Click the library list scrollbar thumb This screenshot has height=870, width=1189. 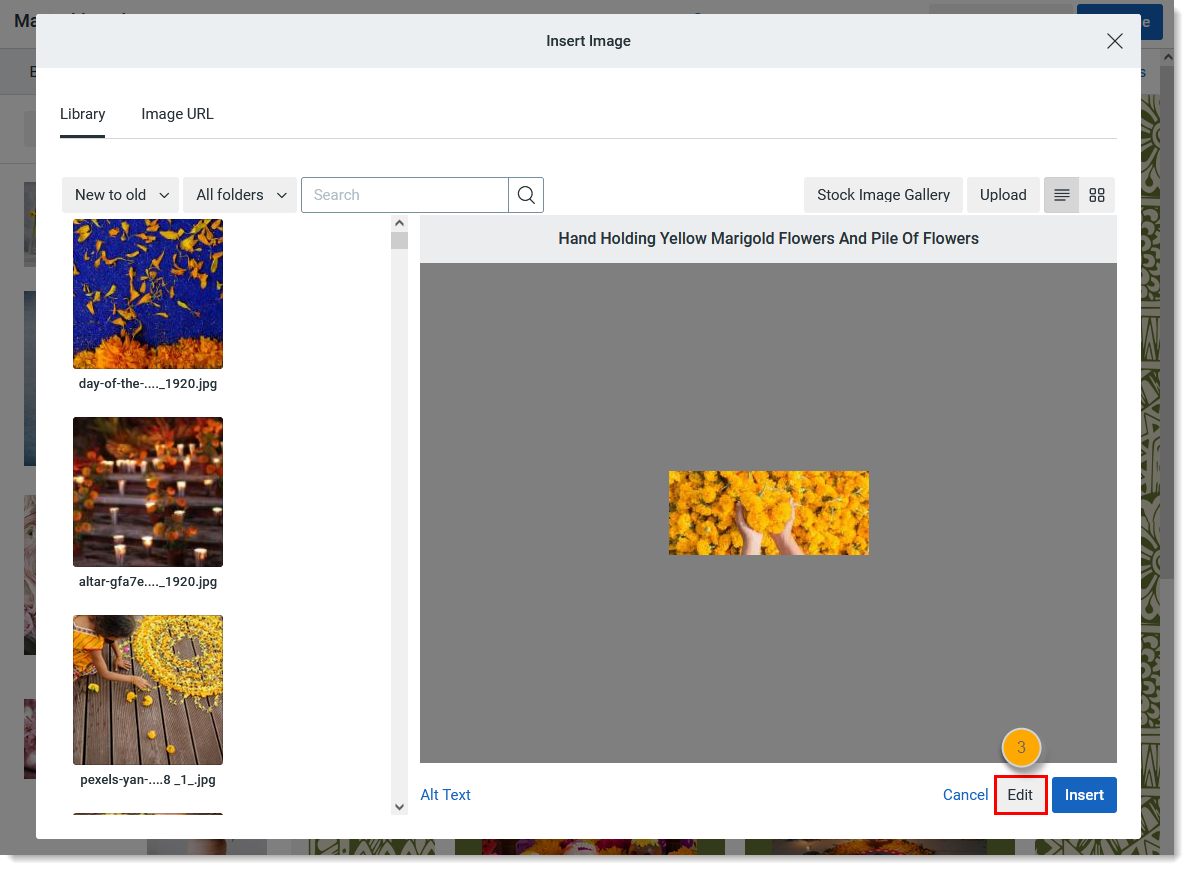[400, 240]
